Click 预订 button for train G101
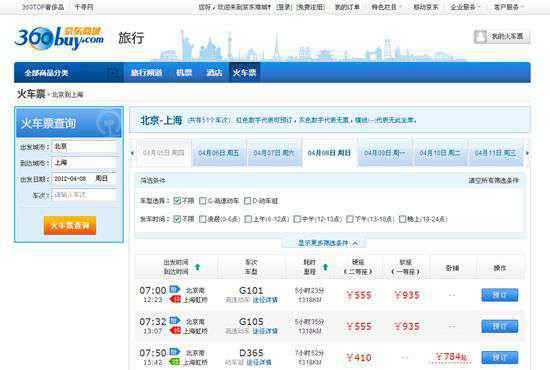 click(499, 295)
